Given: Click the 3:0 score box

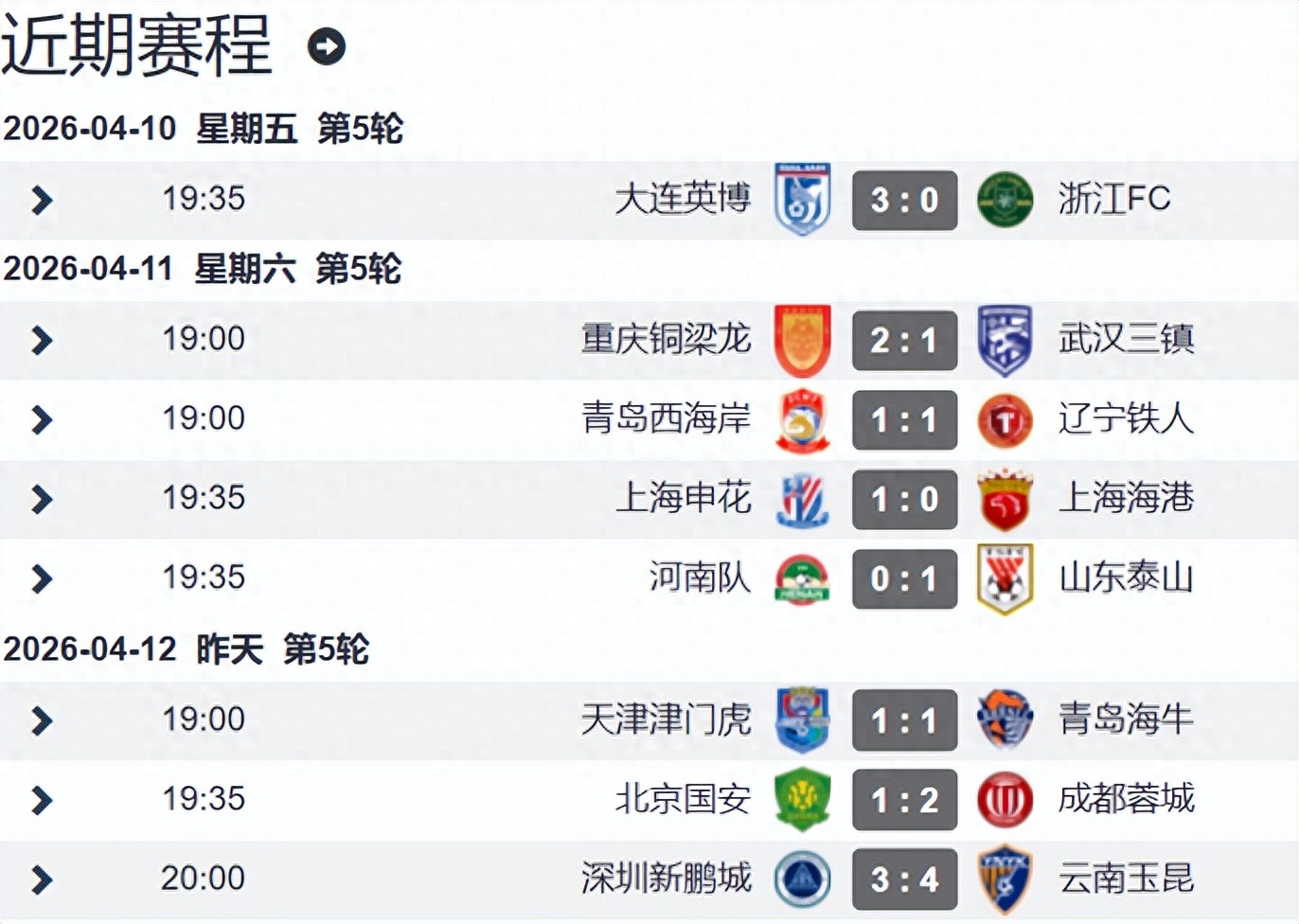Looking at the screenshot, I should pyautogui.click(x=904, y=200).
